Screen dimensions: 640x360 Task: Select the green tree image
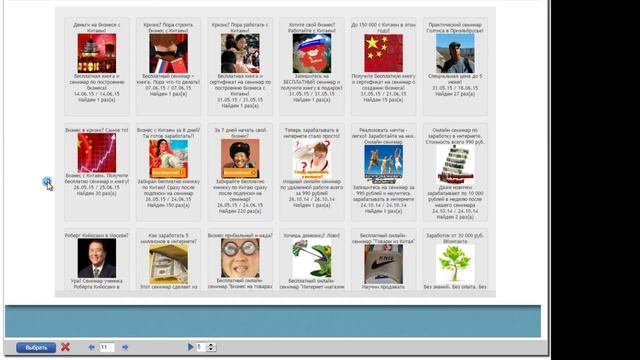[455, 264]
